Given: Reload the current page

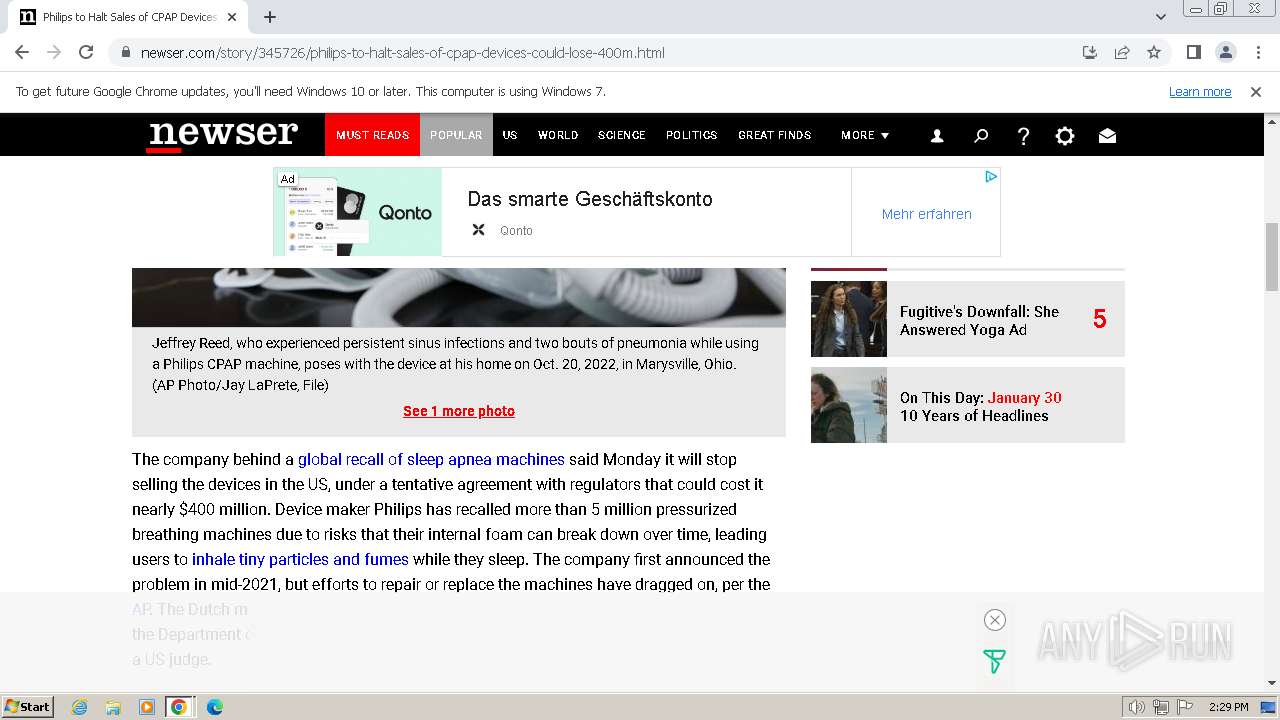Looking at the screenshot, I should point(86,52).
